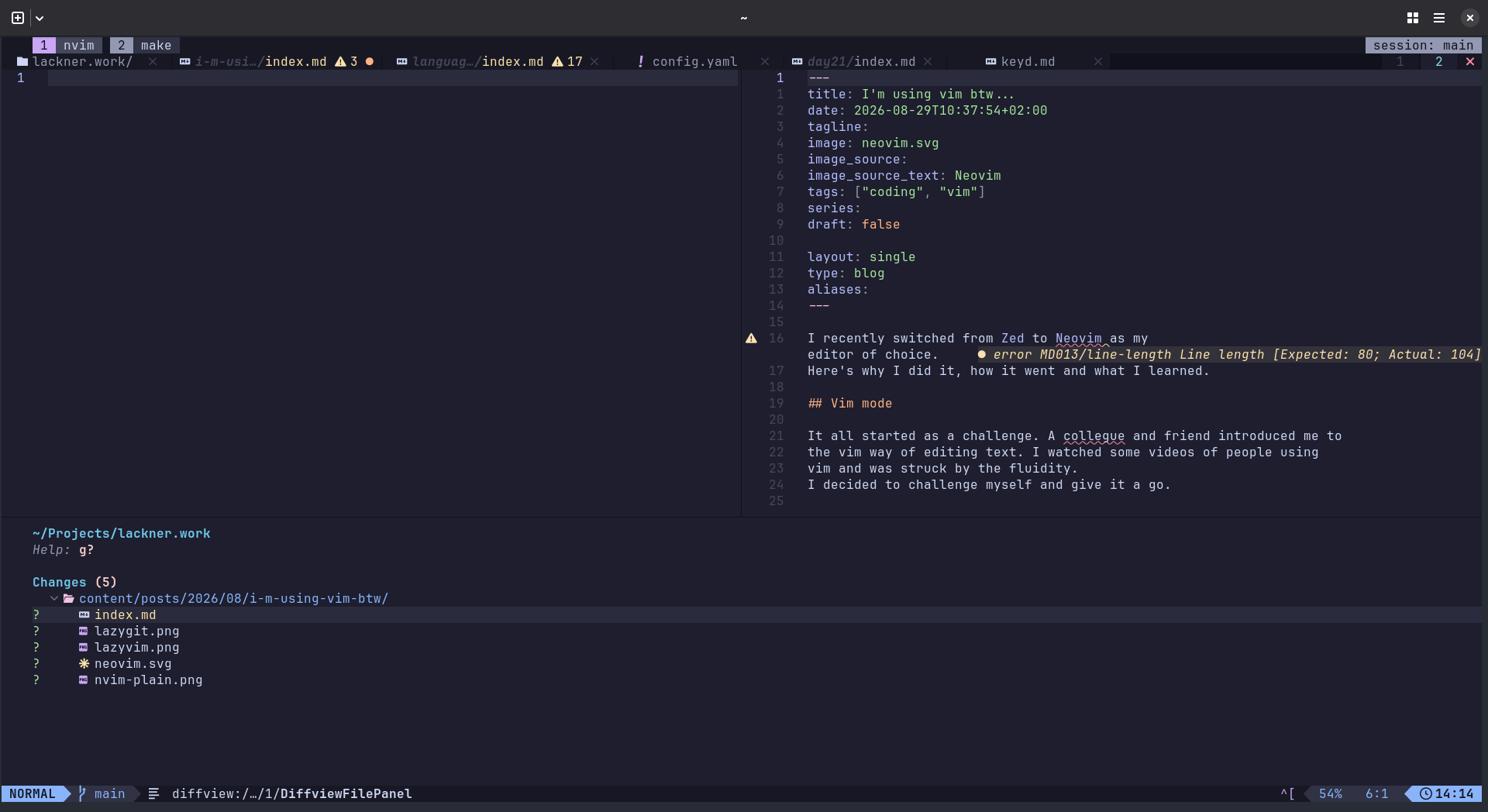Click the NORMAL mode indicator

click(x=33, y=793)
